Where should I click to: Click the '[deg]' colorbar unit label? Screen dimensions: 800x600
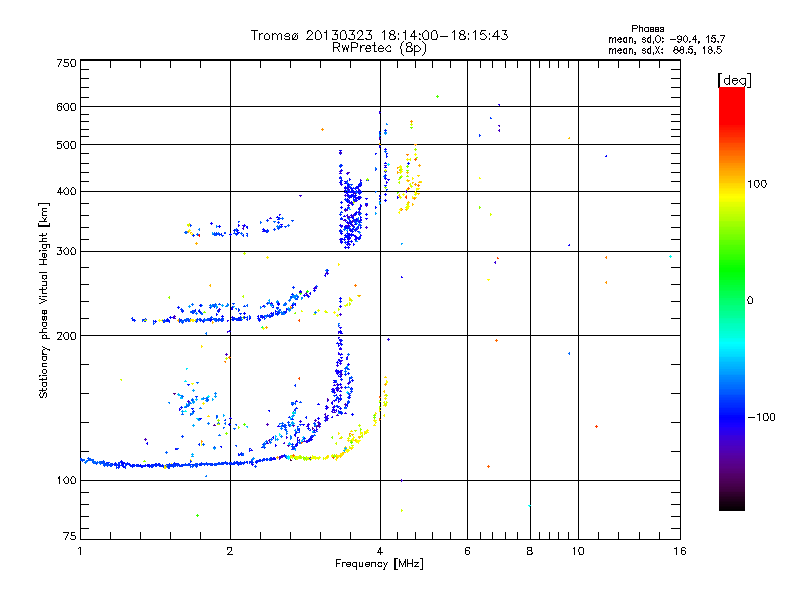click(734, 80)
